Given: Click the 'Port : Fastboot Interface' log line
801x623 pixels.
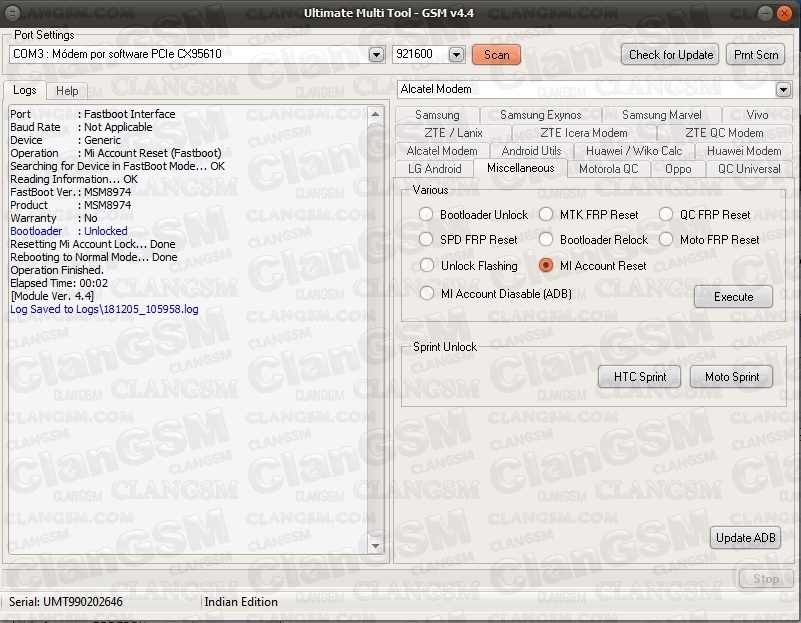Looking at the screenshot, I should point(92,114).
